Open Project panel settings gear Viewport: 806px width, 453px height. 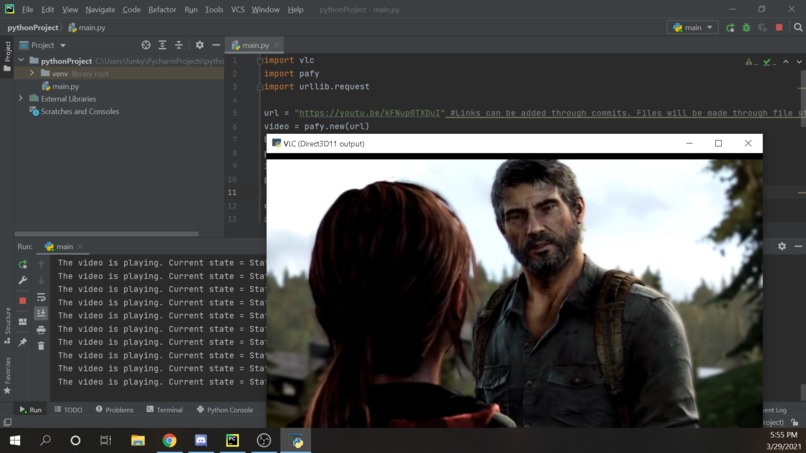(199, 45)
